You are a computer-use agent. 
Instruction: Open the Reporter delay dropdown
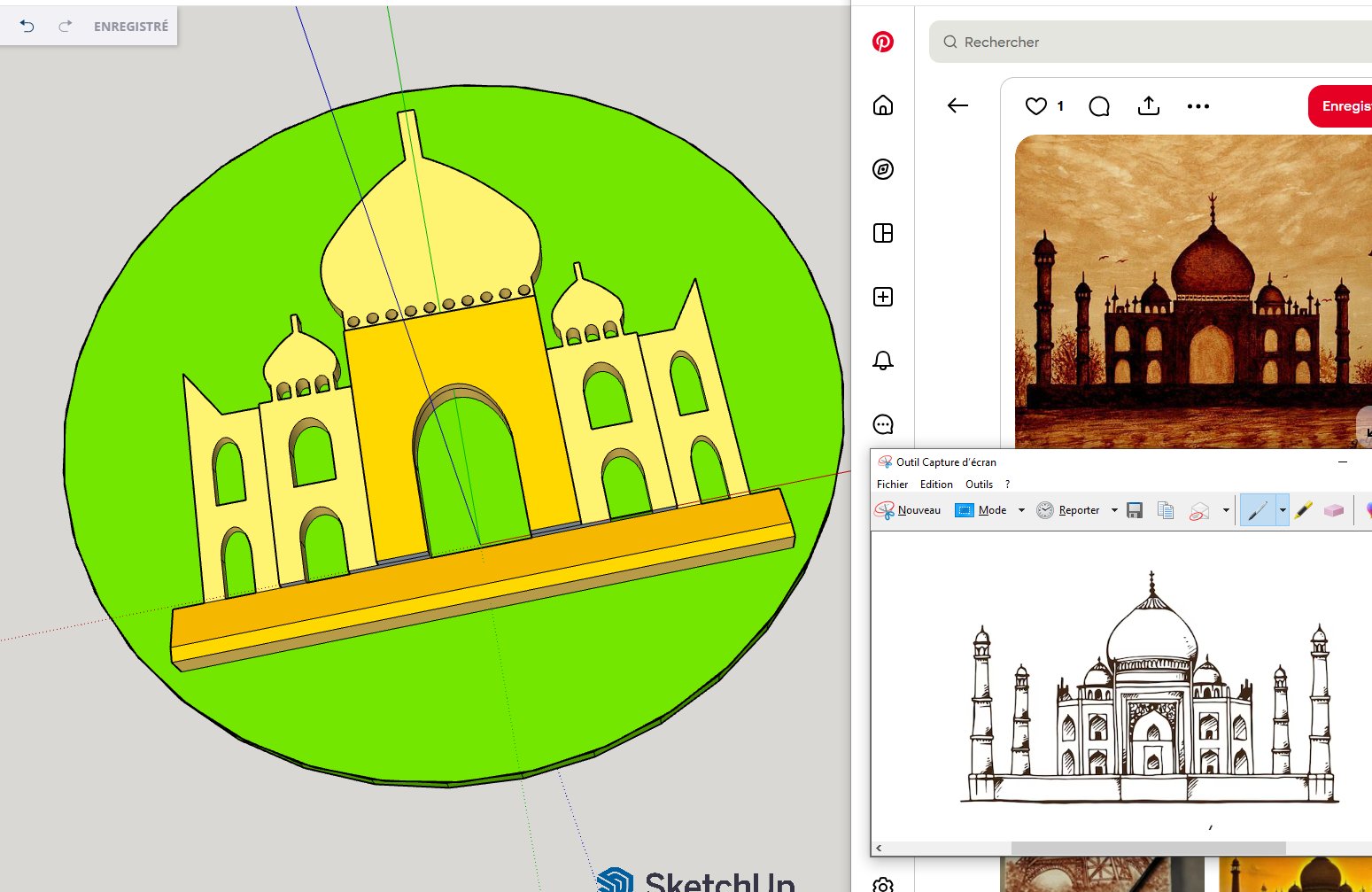tap(1114, 510)
